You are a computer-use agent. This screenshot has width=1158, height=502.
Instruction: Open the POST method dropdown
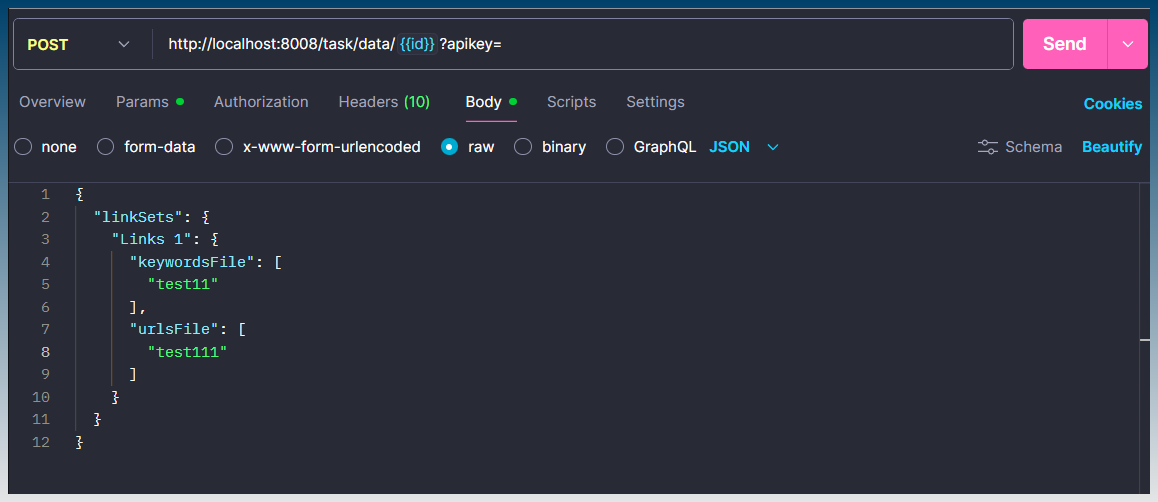tap(79, 44)
